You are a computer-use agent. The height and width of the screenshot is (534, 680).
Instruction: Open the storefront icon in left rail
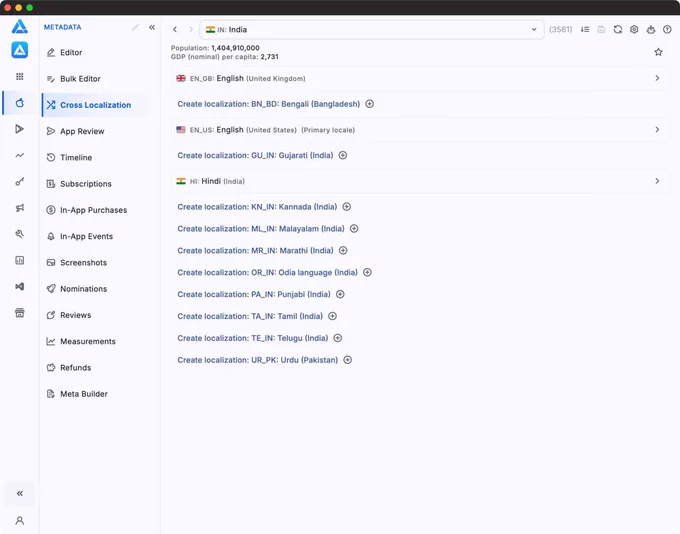point(20,313)
